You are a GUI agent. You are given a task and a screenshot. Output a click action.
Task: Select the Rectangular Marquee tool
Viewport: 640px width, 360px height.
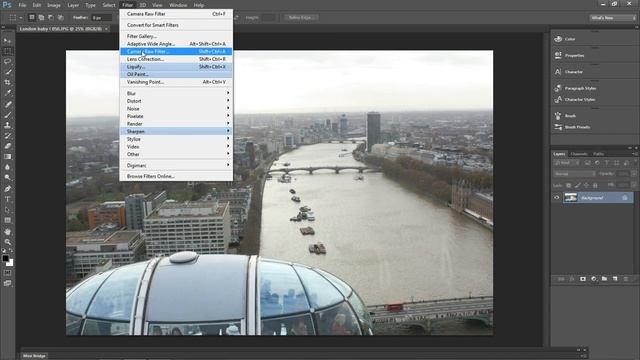click(7, 51)
